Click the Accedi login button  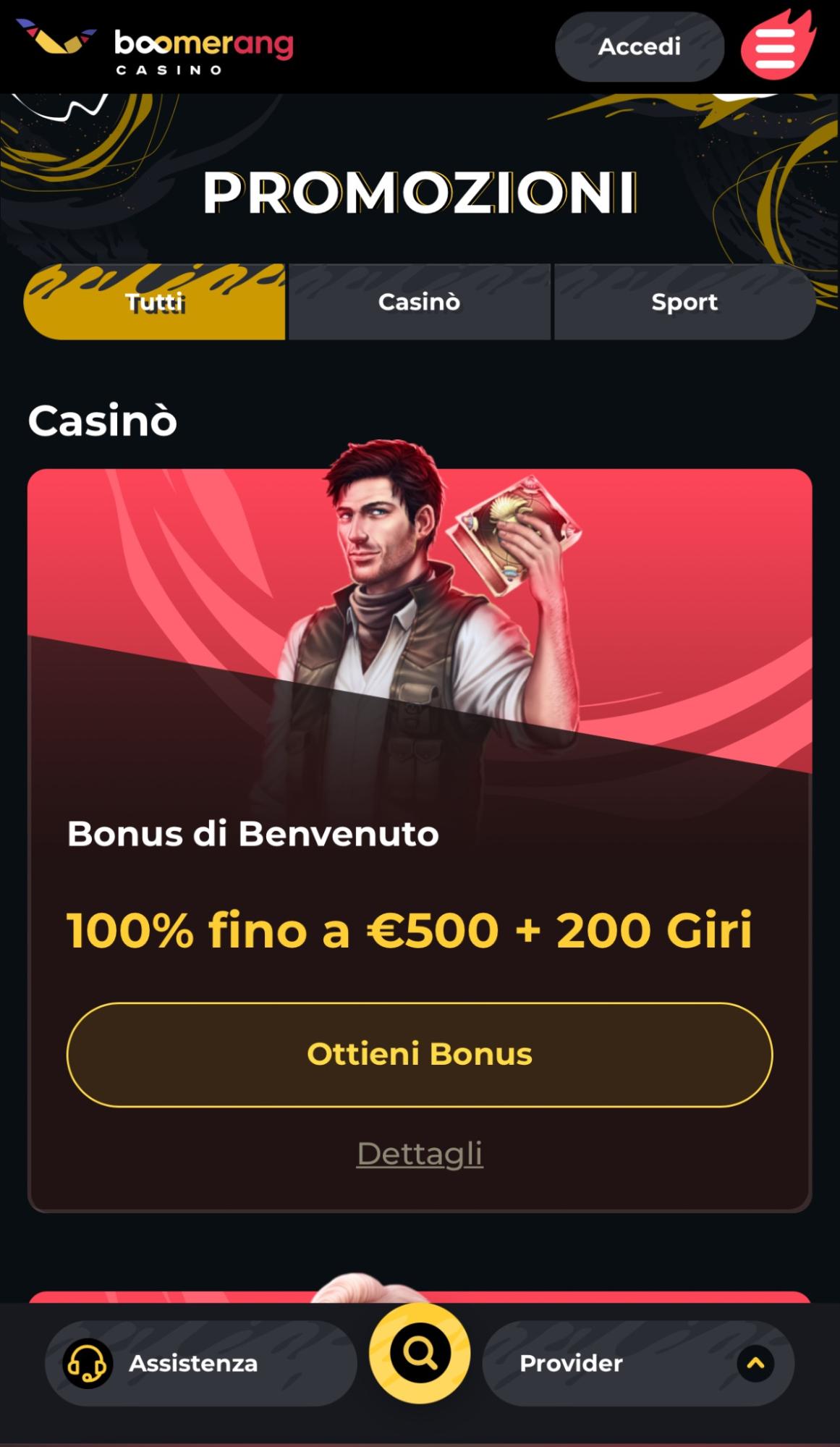[640, 46]
